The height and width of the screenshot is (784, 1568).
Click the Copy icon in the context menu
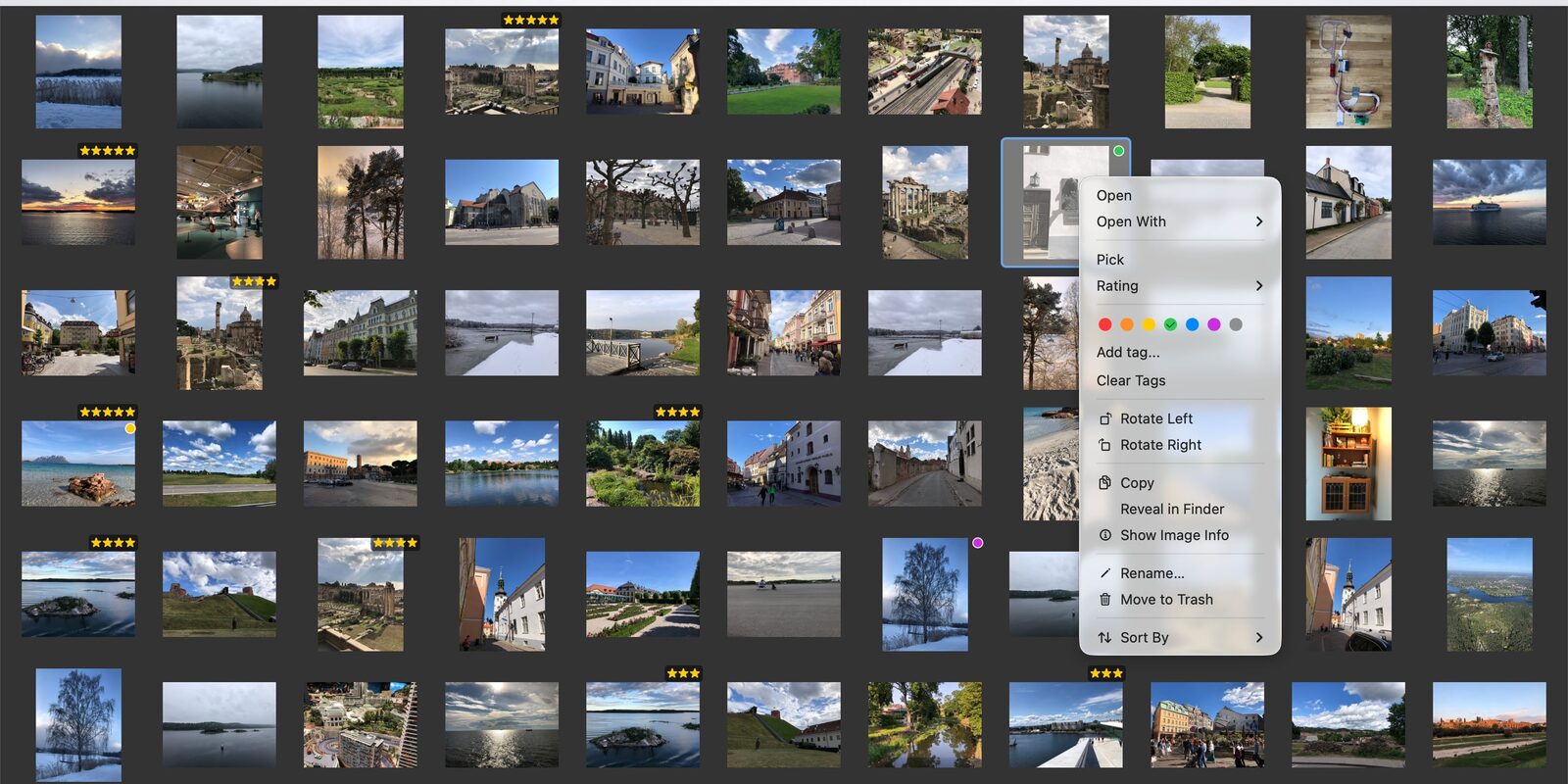pyautogui.click(x=1104, y=483)
